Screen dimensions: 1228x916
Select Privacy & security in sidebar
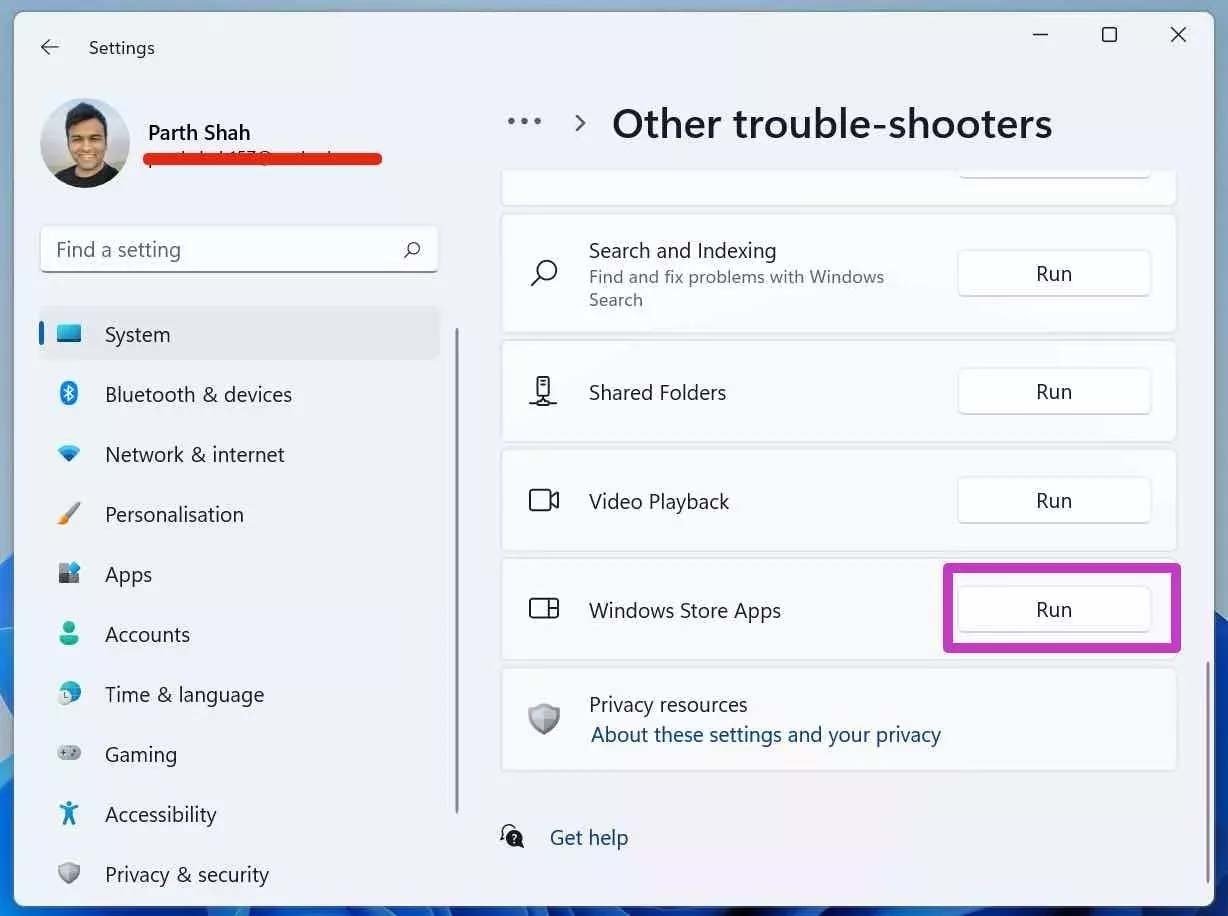point(240,874)
